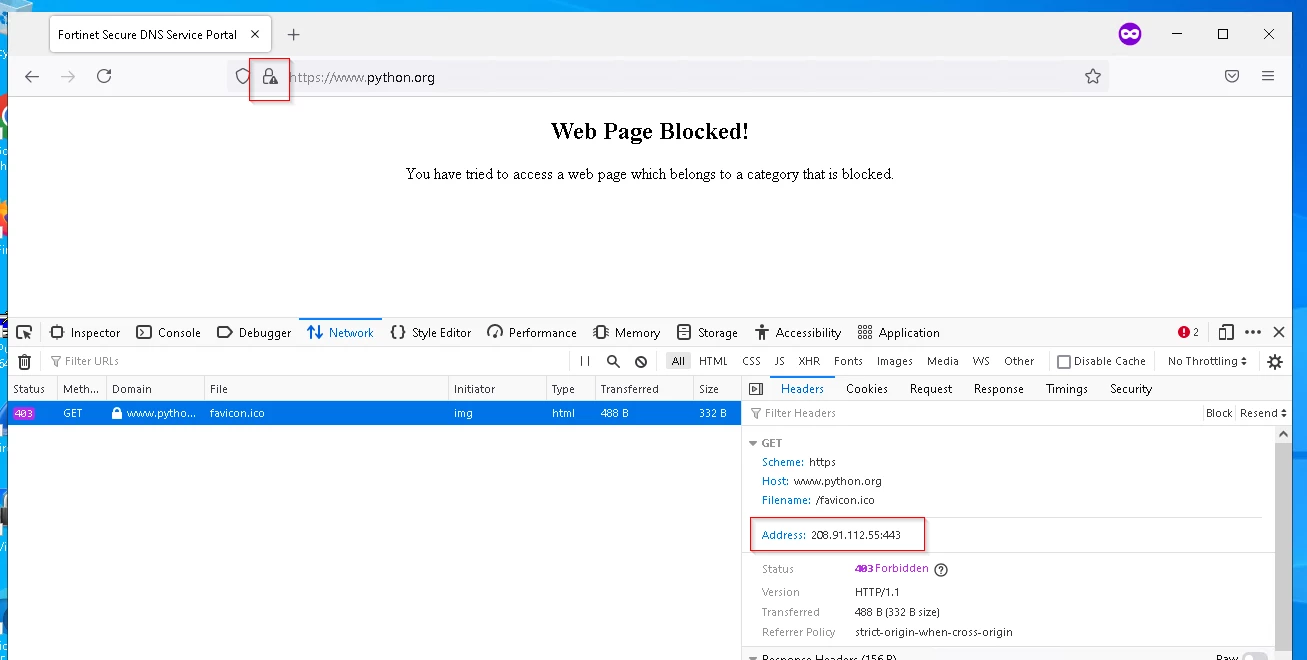Open the Timings details tab
The width and height of the screenshot is (1307, 660).
(1067, 389)
